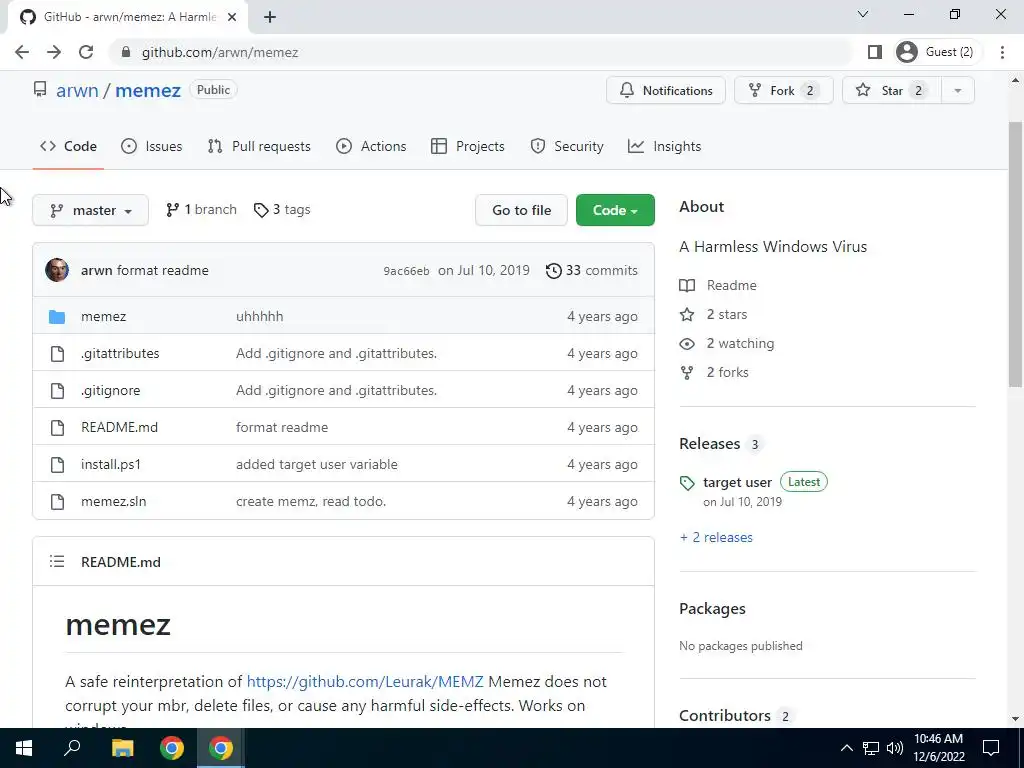Viewport: 1024px width, 768px height.
Task: Star the memez repository
Action: [x=892, y=90]
